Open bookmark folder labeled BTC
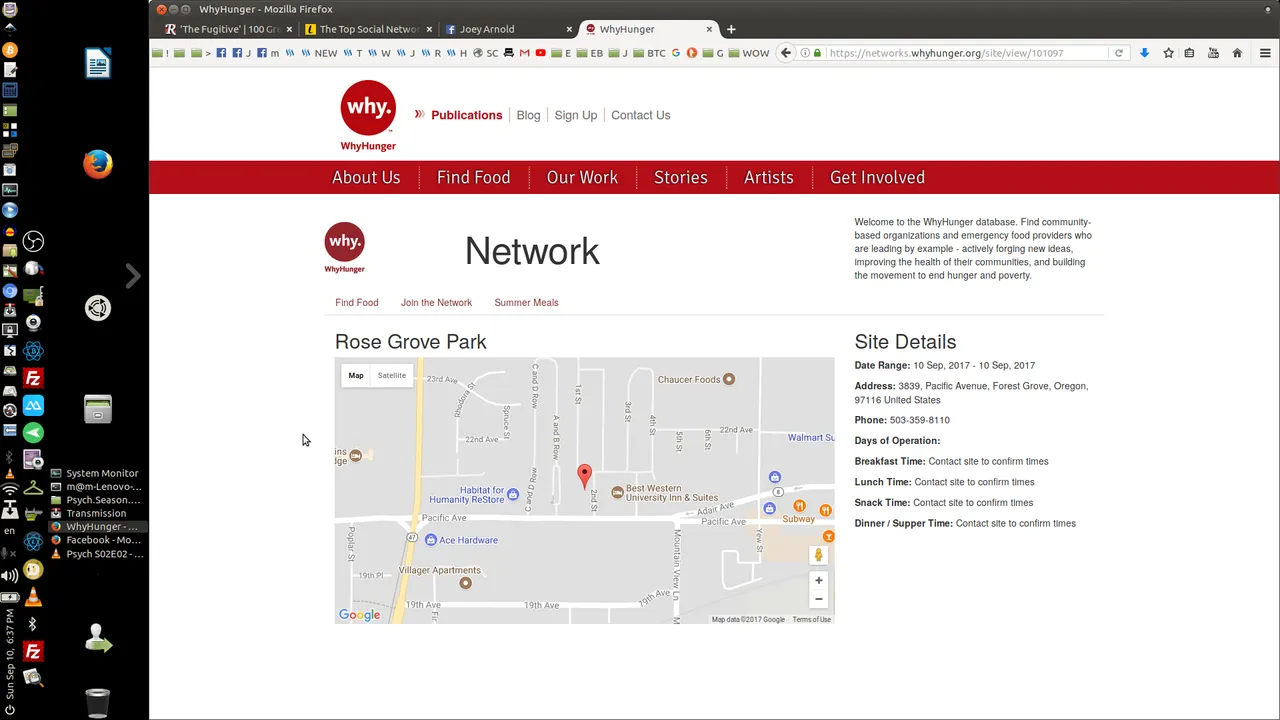 click(647, 53)
